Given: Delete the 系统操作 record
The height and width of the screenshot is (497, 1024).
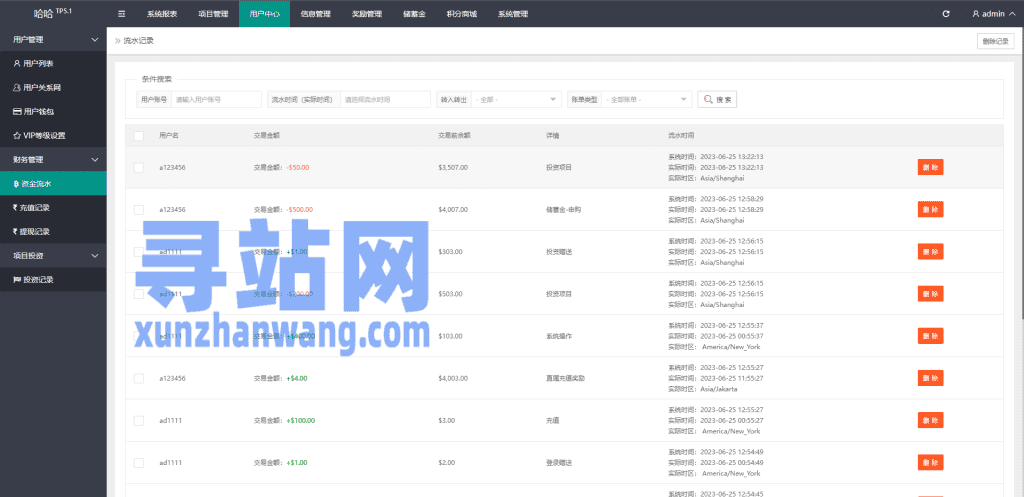Looking at the screenshot, I should pyautogui.click(x=930, y=336).
